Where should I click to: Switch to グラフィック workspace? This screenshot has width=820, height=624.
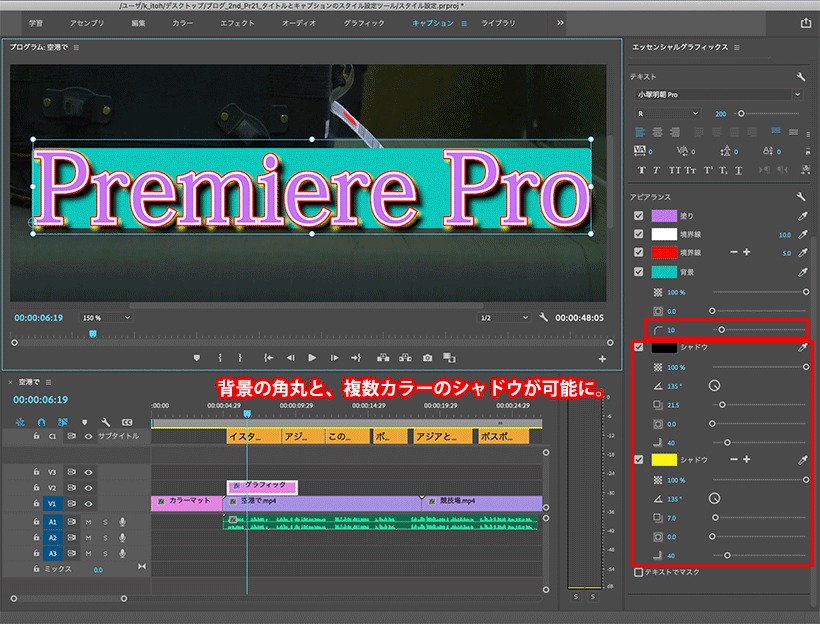point(364,23)
